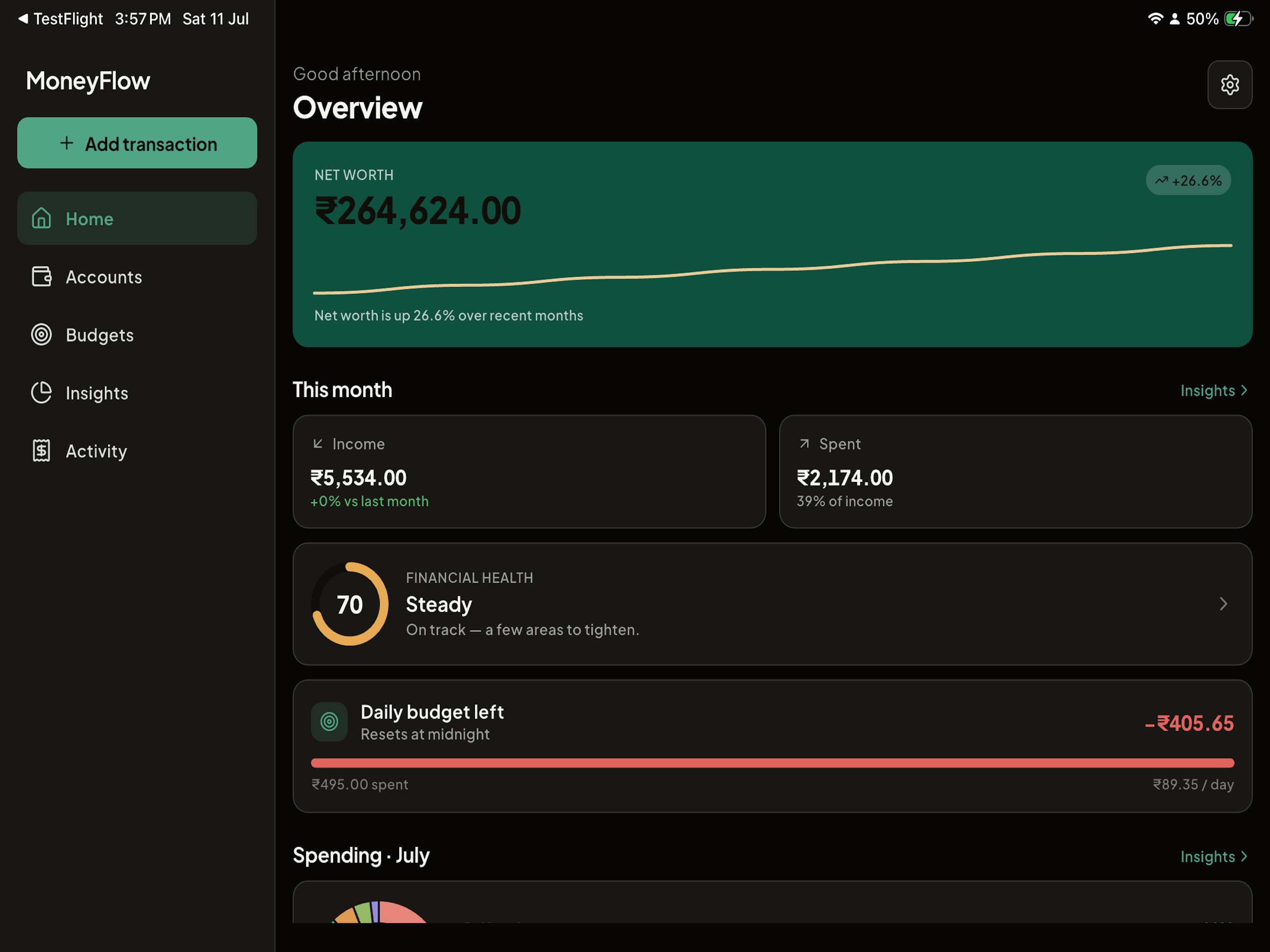Click the Spent outgoing arrow icon
Screen dimensions: 1270x952
[804, 444]
